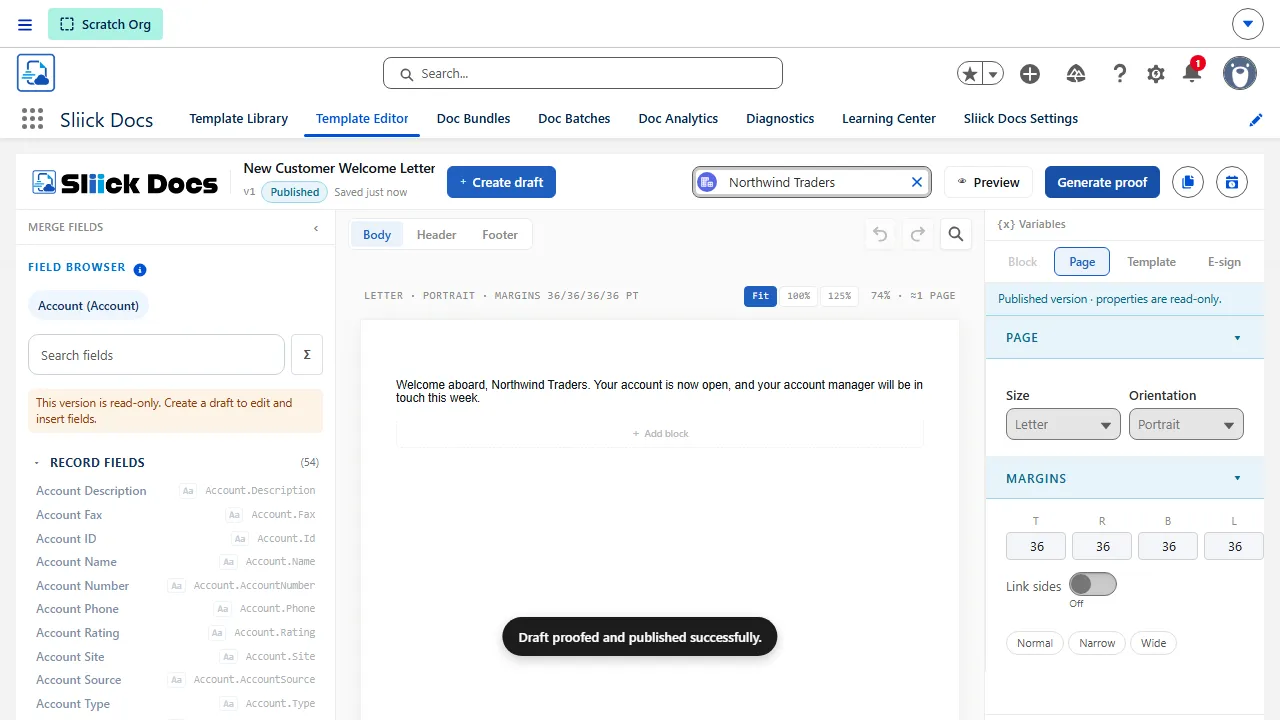Viewport: 1280px width, 720px height.
Task: Select the Account ID field
Action: coord(176,539)
